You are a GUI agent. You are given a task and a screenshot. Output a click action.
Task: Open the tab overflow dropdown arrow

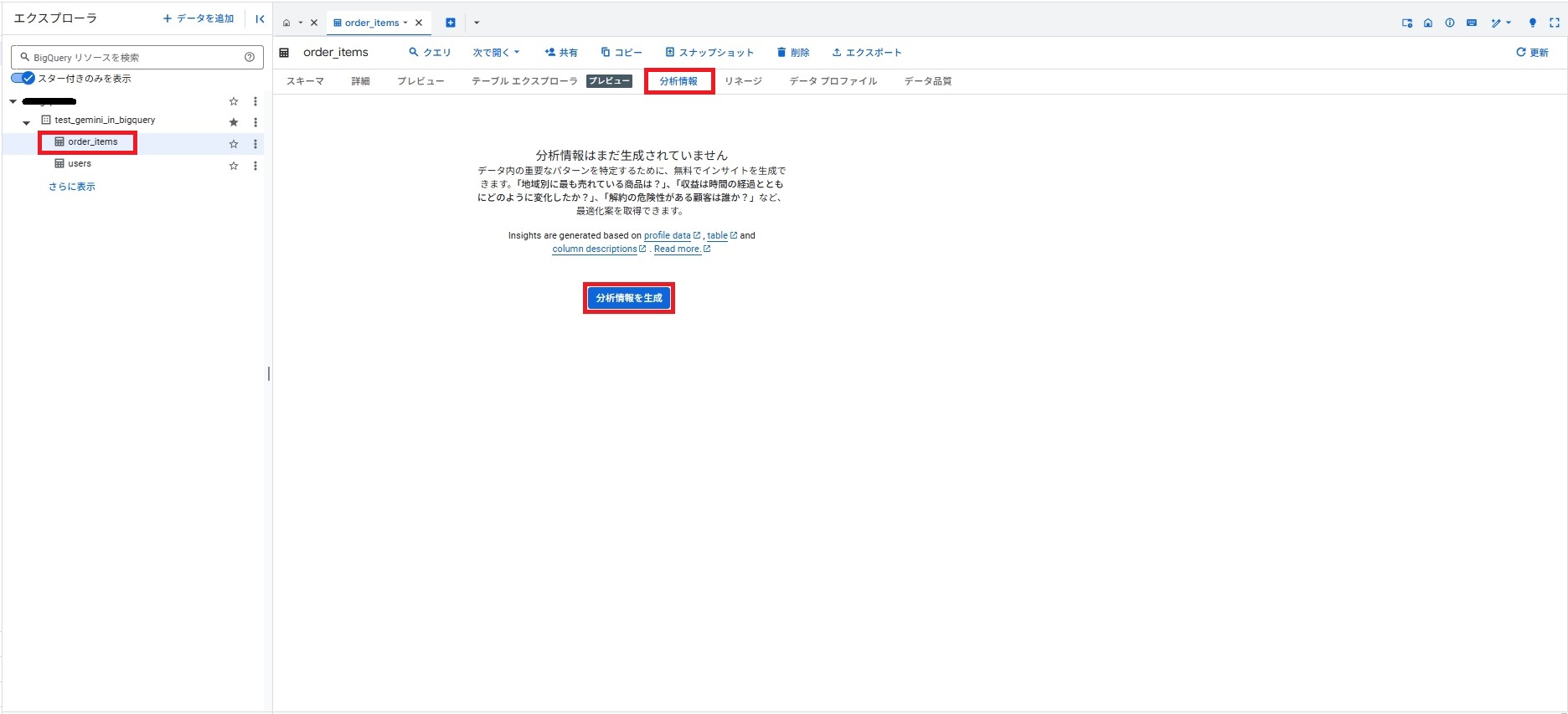477,23
